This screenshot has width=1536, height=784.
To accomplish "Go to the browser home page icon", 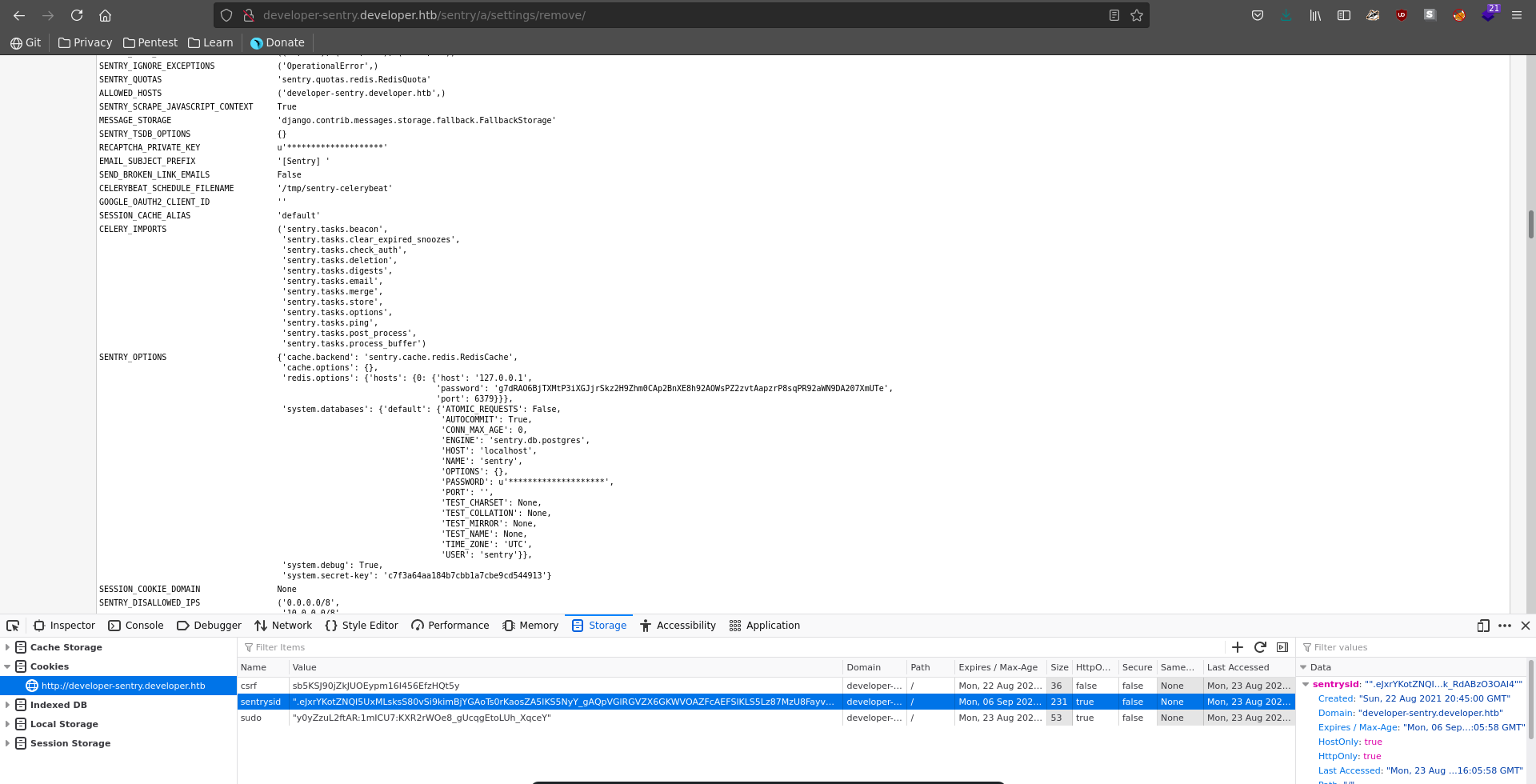I will 105,15.
